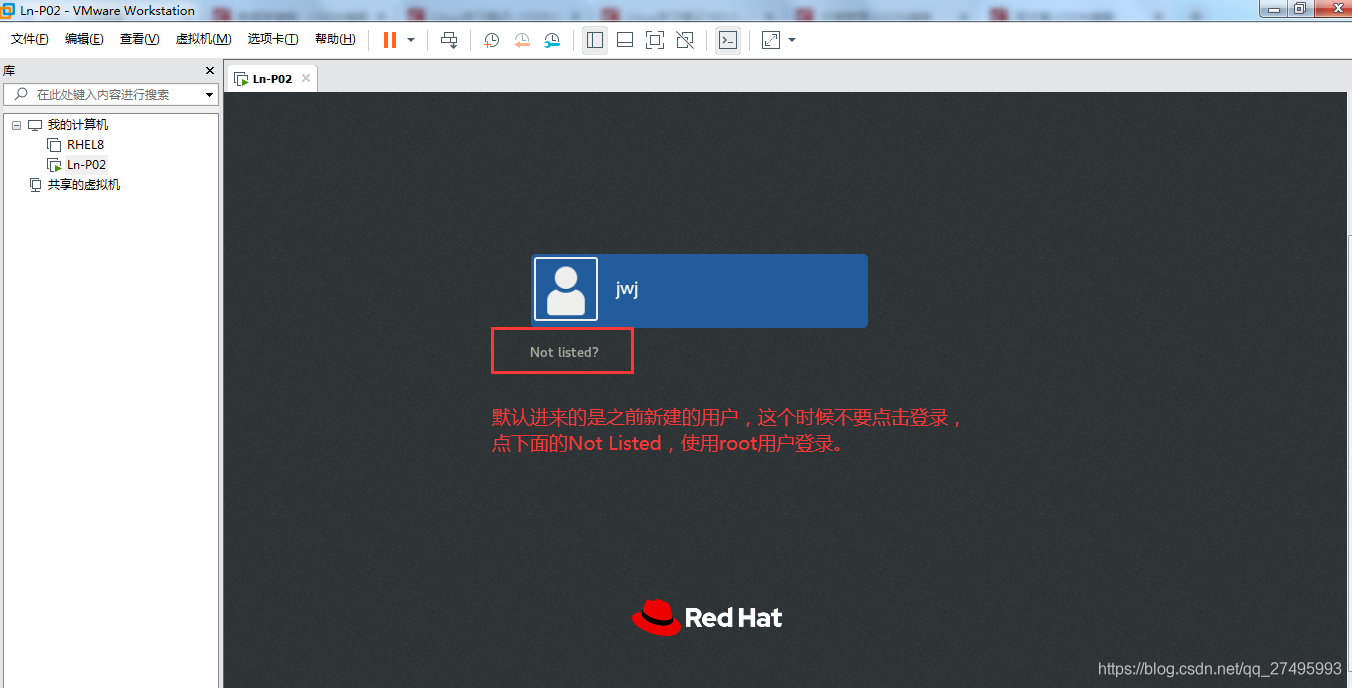Click the jwj user avatar
The image size is (1352, 688).
[566, 289]
